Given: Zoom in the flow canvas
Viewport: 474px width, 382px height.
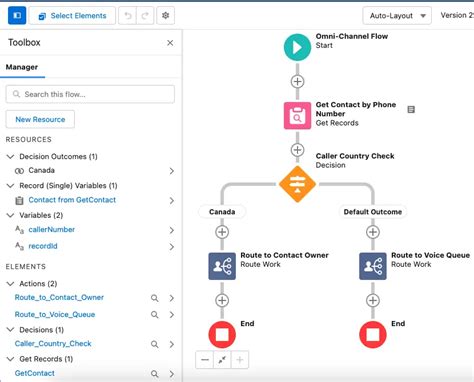Looking at the screenshot, I should [x=240, y=360].
